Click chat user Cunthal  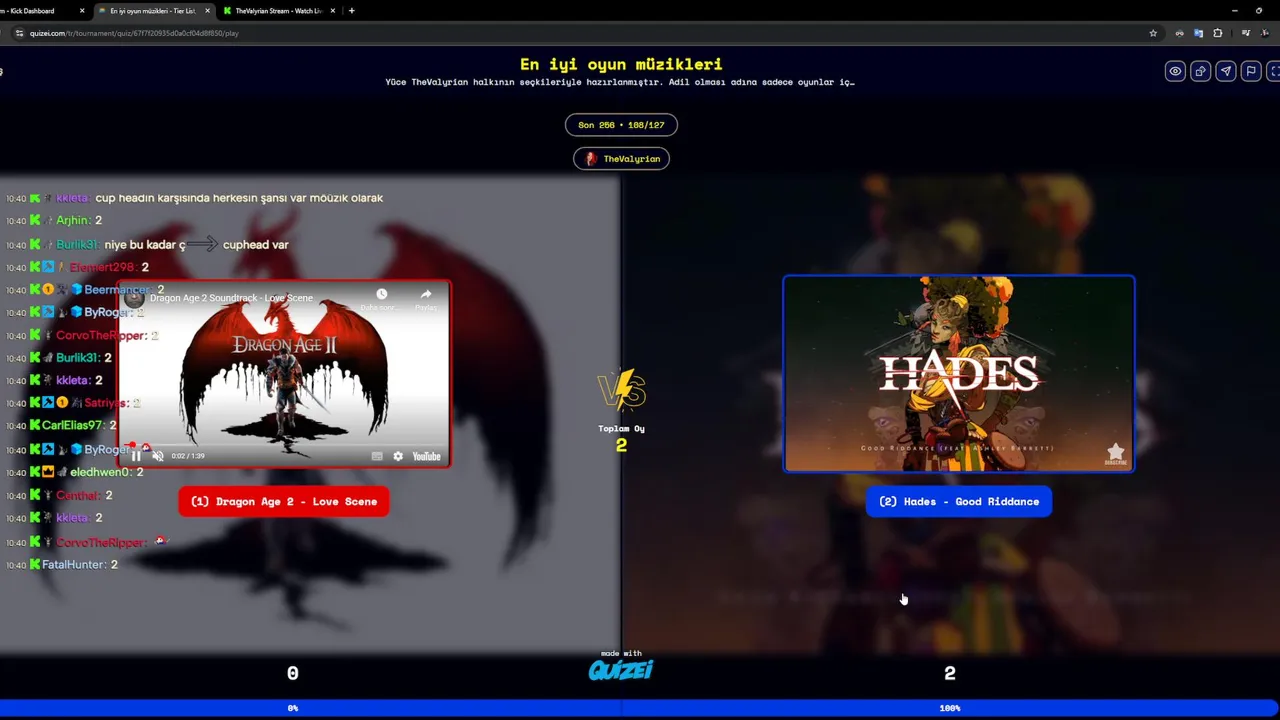pos(77,496)
